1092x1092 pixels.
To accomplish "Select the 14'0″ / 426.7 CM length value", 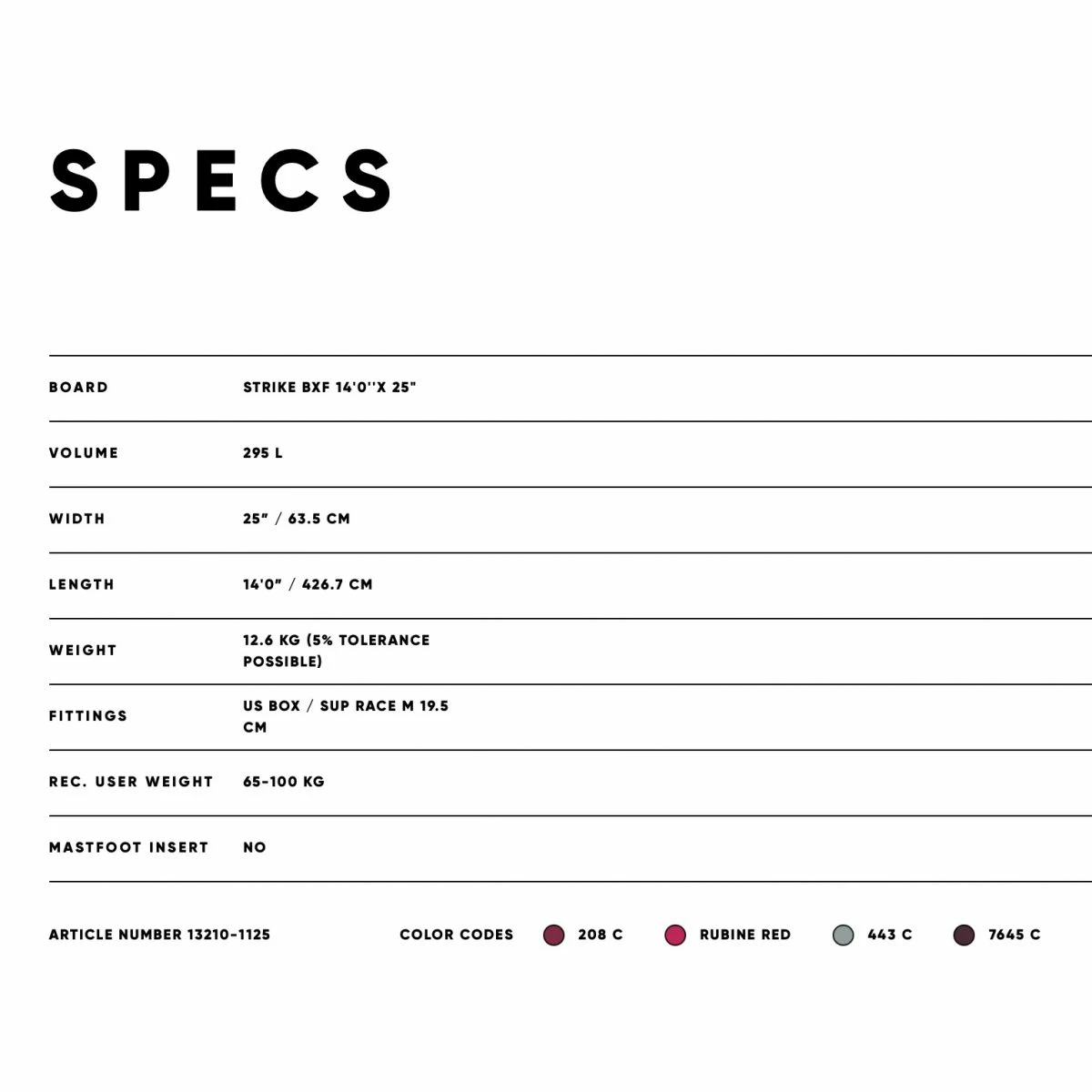I will [x=308, y=584].
